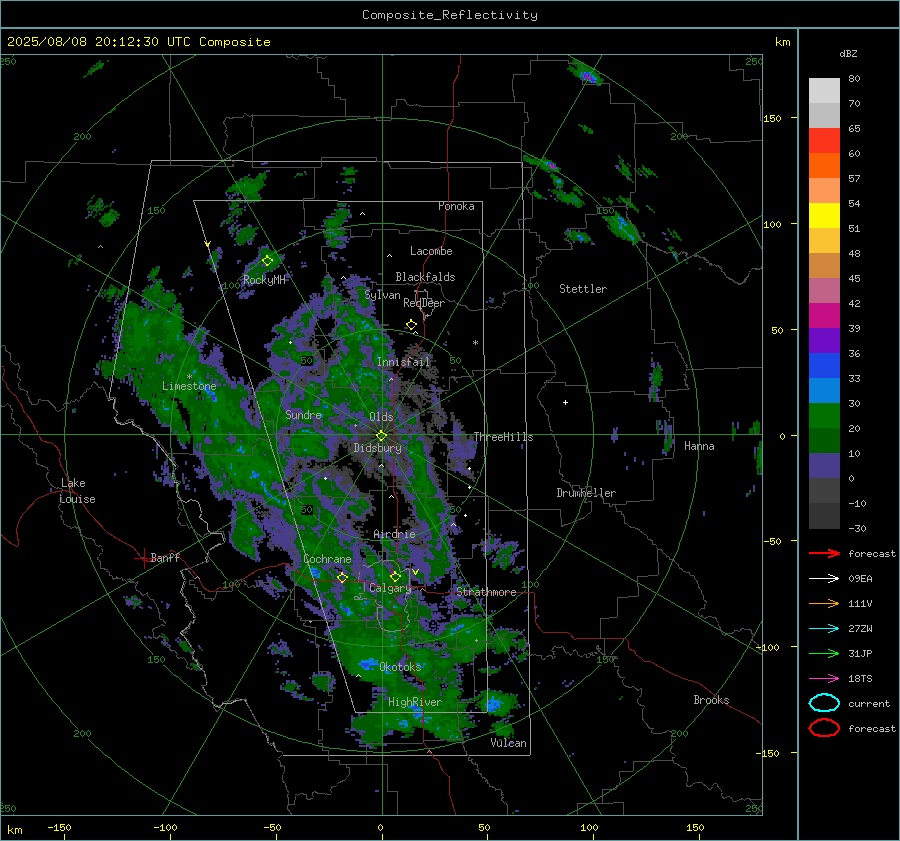The height and width of the screenshot is (841, 900).
Task: Click the blue 33-36 dBZ swatch
Action: tap(824, 366)
